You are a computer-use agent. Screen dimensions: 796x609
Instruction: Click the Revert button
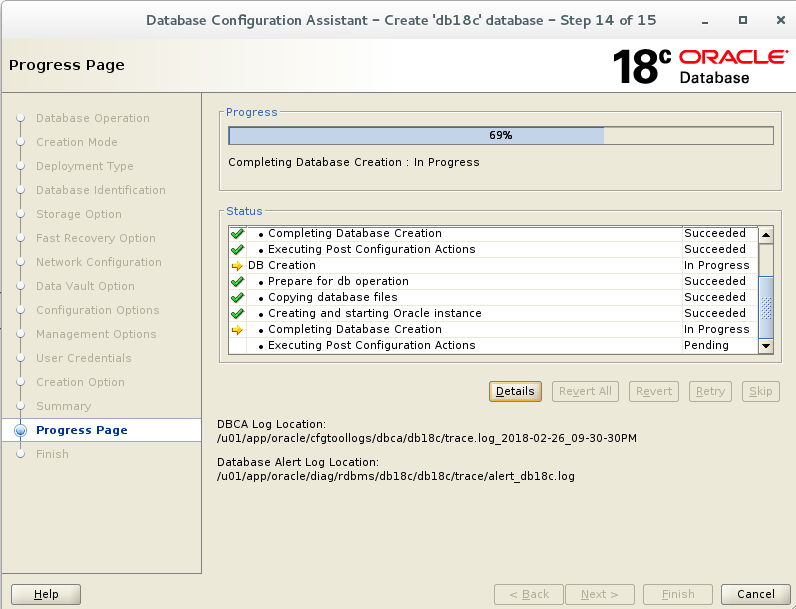pyautogui.click(x=654, y=391)
